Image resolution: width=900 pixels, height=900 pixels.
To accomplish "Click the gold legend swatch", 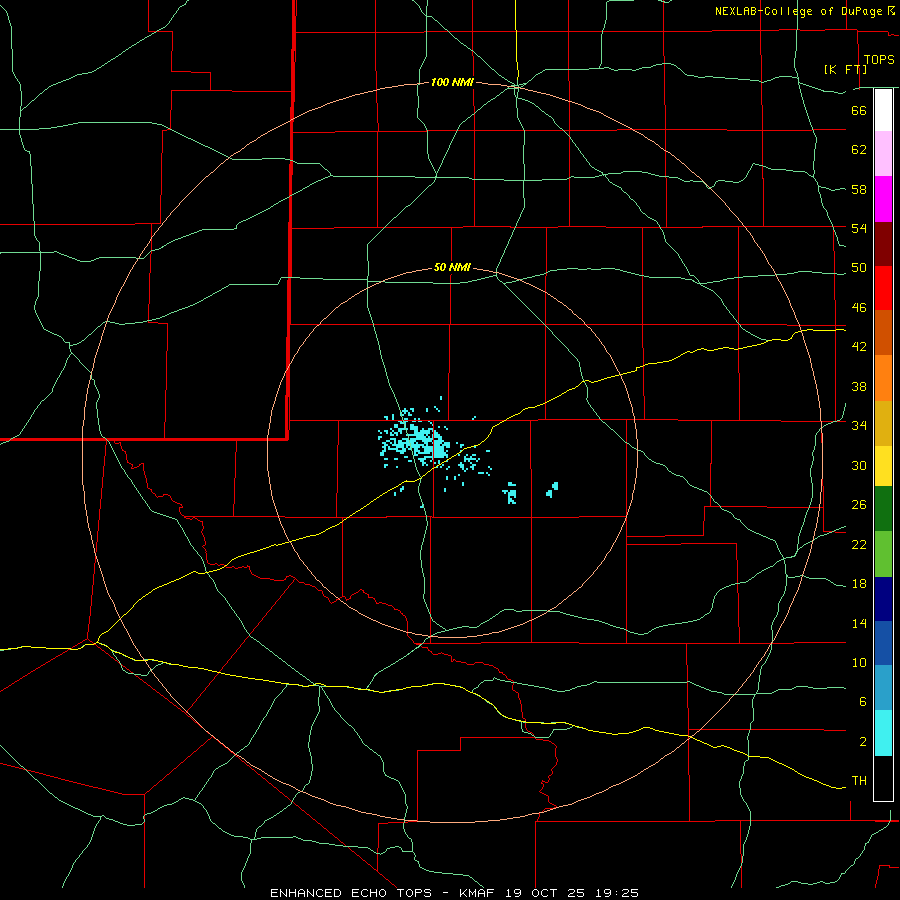I will click(883, 423).
